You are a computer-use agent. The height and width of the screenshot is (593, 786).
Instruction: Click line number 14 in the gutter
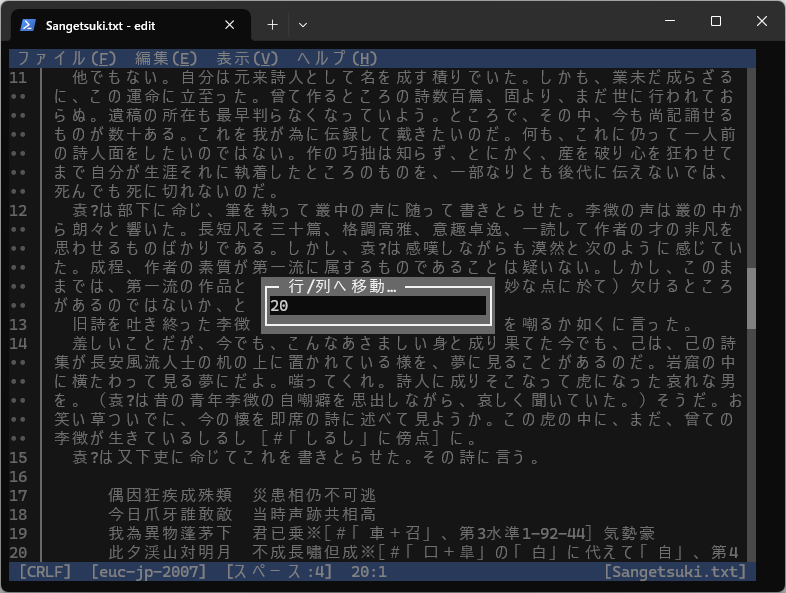[x=18, y=344]
